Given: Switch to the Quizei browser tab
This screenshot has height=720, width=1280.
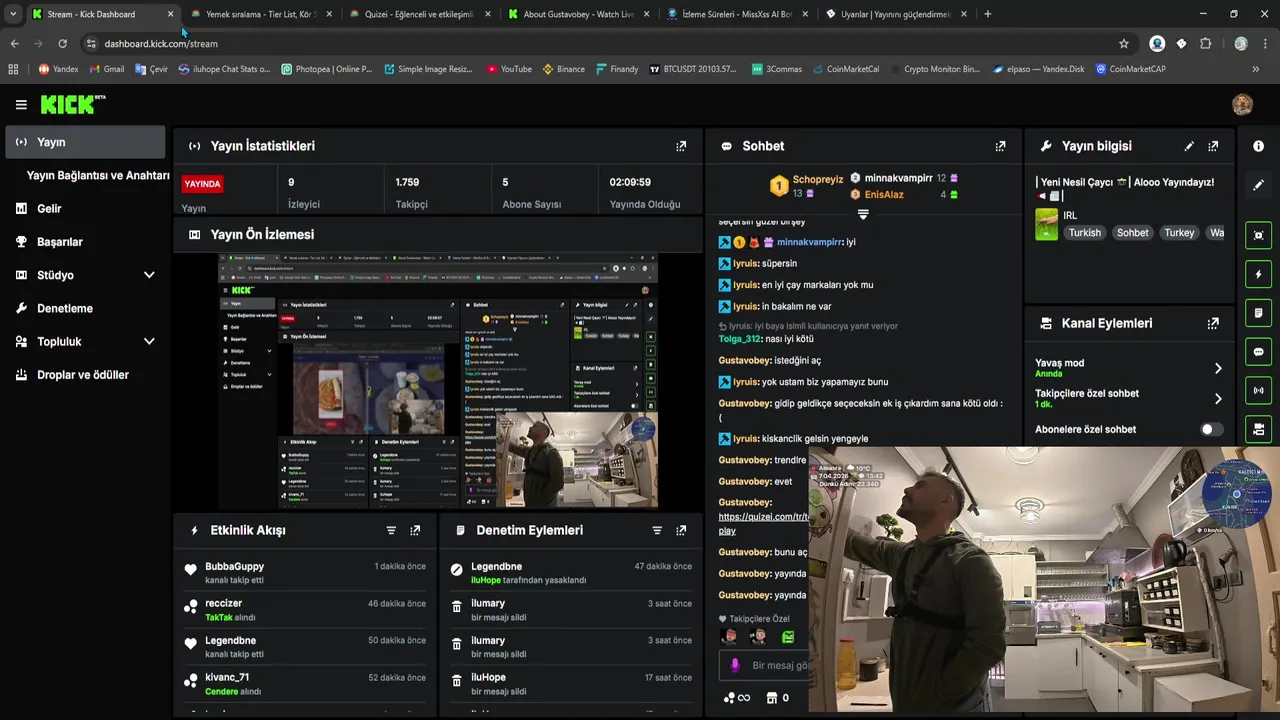Looking at the screenshot, I should tap(420, 14).
